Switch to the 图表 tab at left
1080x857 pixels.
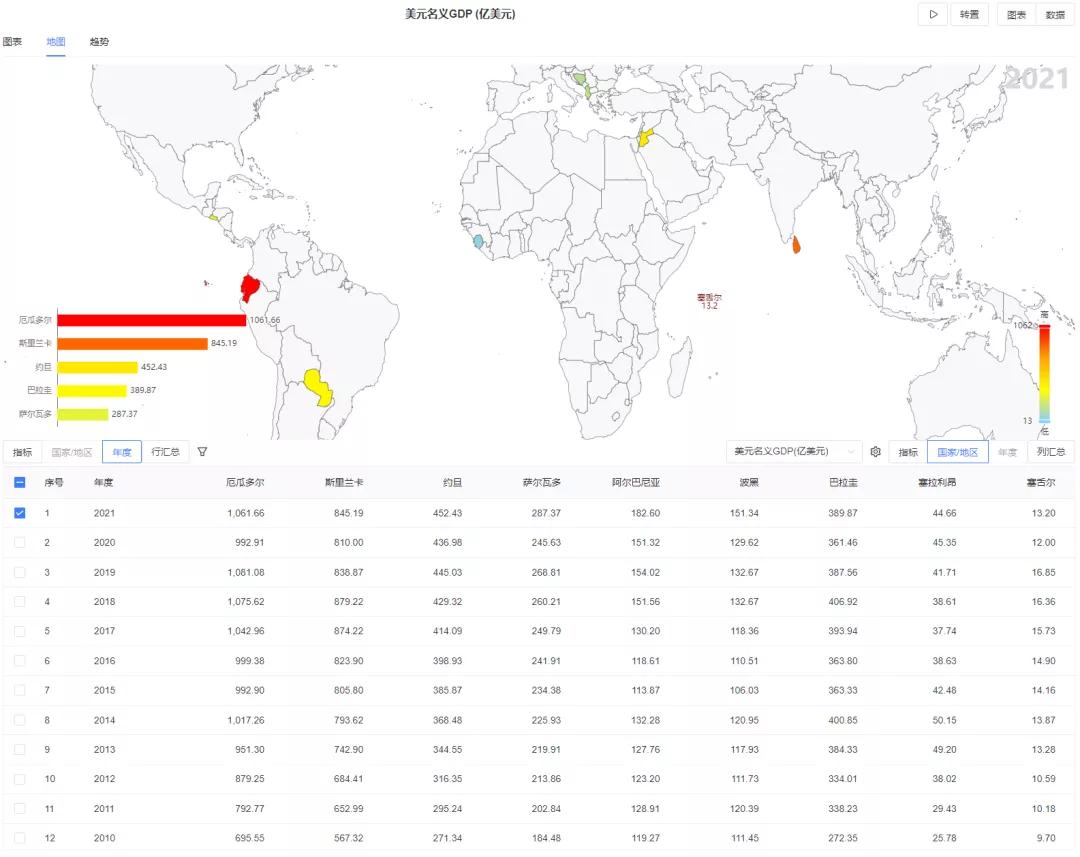pyautogui.click(x=12, y=41)
